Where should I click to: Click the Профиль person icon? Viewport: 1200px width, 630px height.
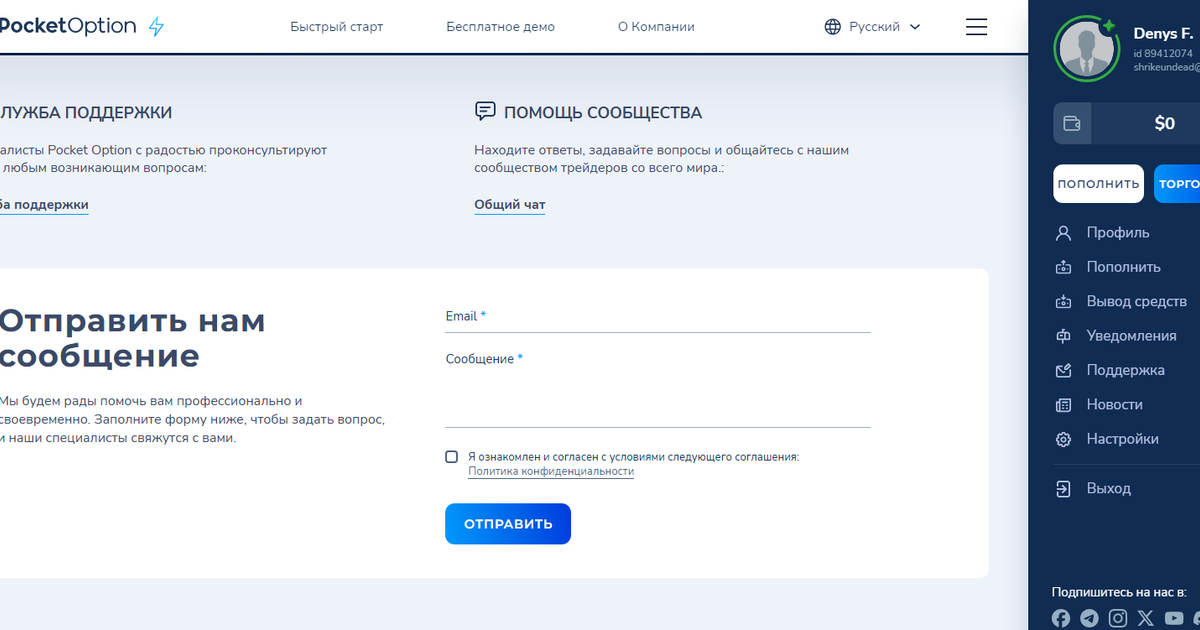click(x=1064, y=233)
